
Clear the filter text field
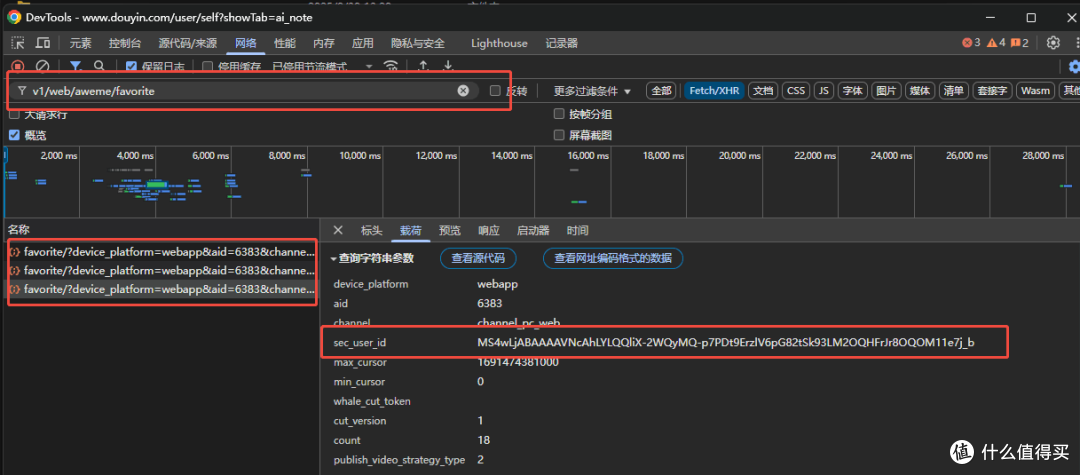pyautogui.click(x=464, y=90)
